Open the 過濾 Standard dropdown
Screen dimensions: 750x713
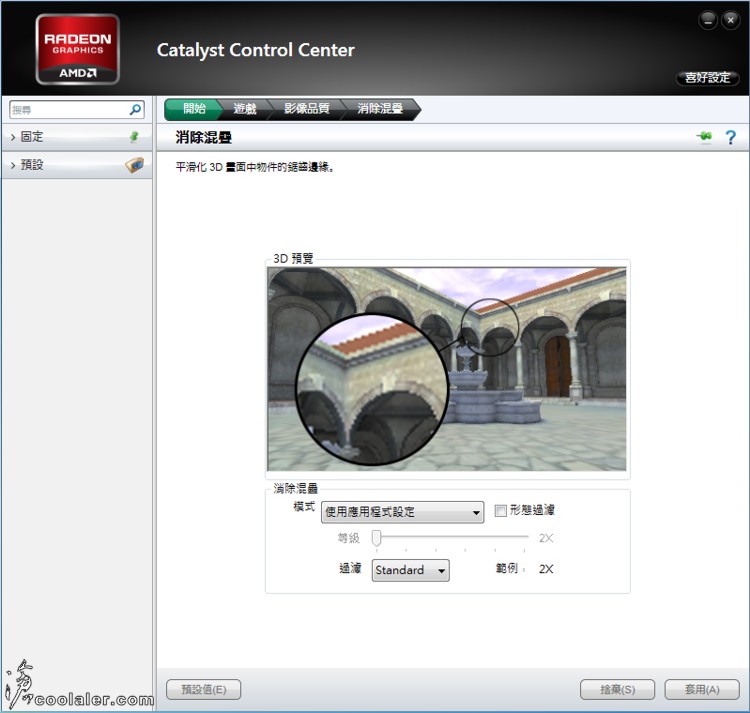pyautogui.click(x=410, y=570)
